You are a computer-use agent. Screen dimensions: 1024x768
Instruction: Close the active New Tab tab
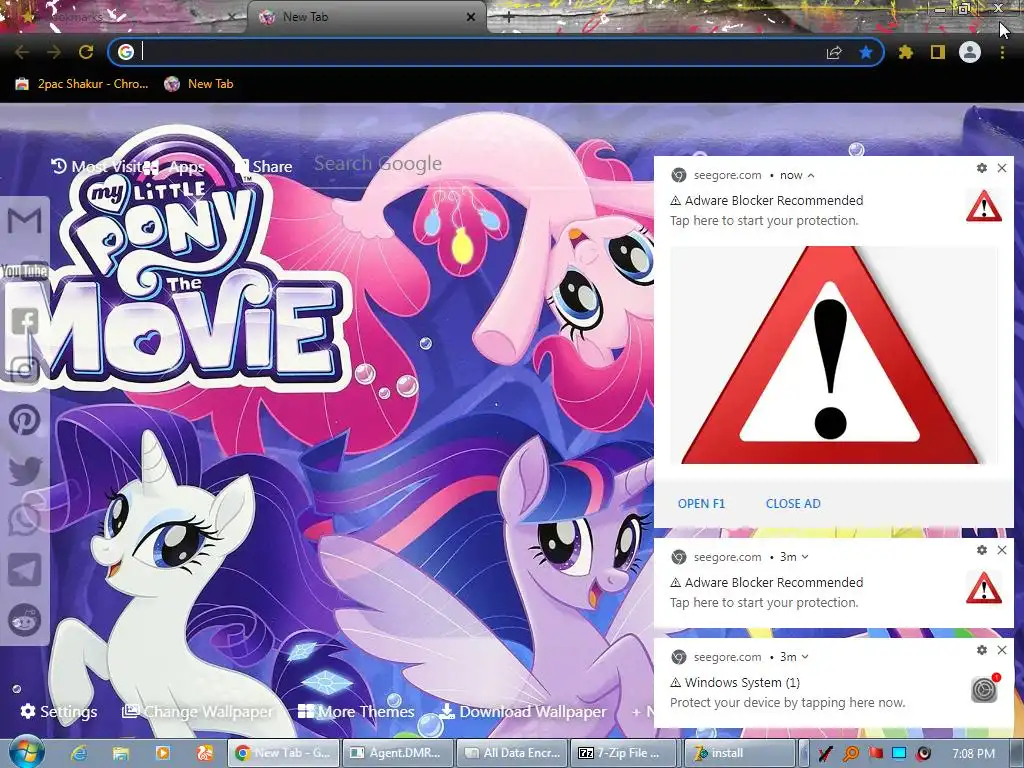point(471,17)
